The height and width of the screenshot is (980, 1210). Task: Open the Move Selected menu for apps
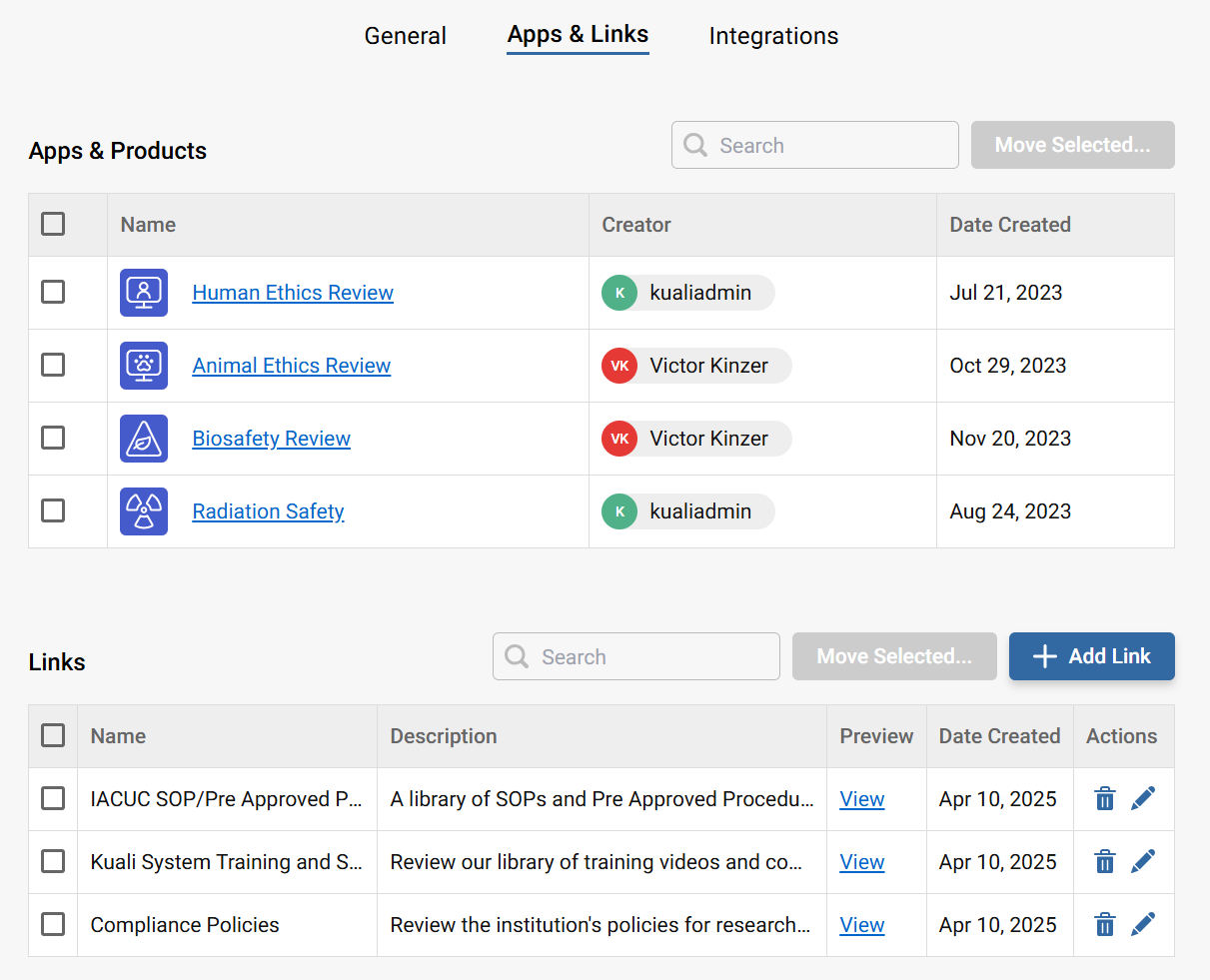click(x=1072, y=145)
